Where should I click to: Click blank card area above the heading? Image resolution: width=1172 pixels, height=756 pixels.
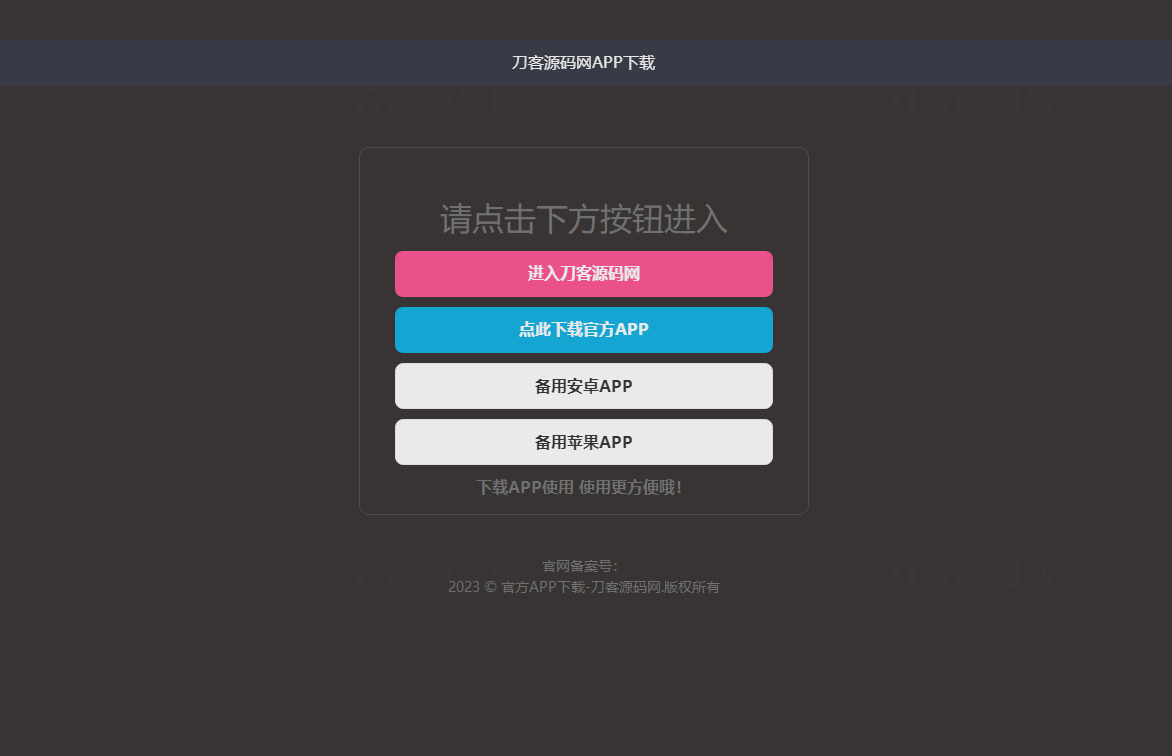pos(583,172)
